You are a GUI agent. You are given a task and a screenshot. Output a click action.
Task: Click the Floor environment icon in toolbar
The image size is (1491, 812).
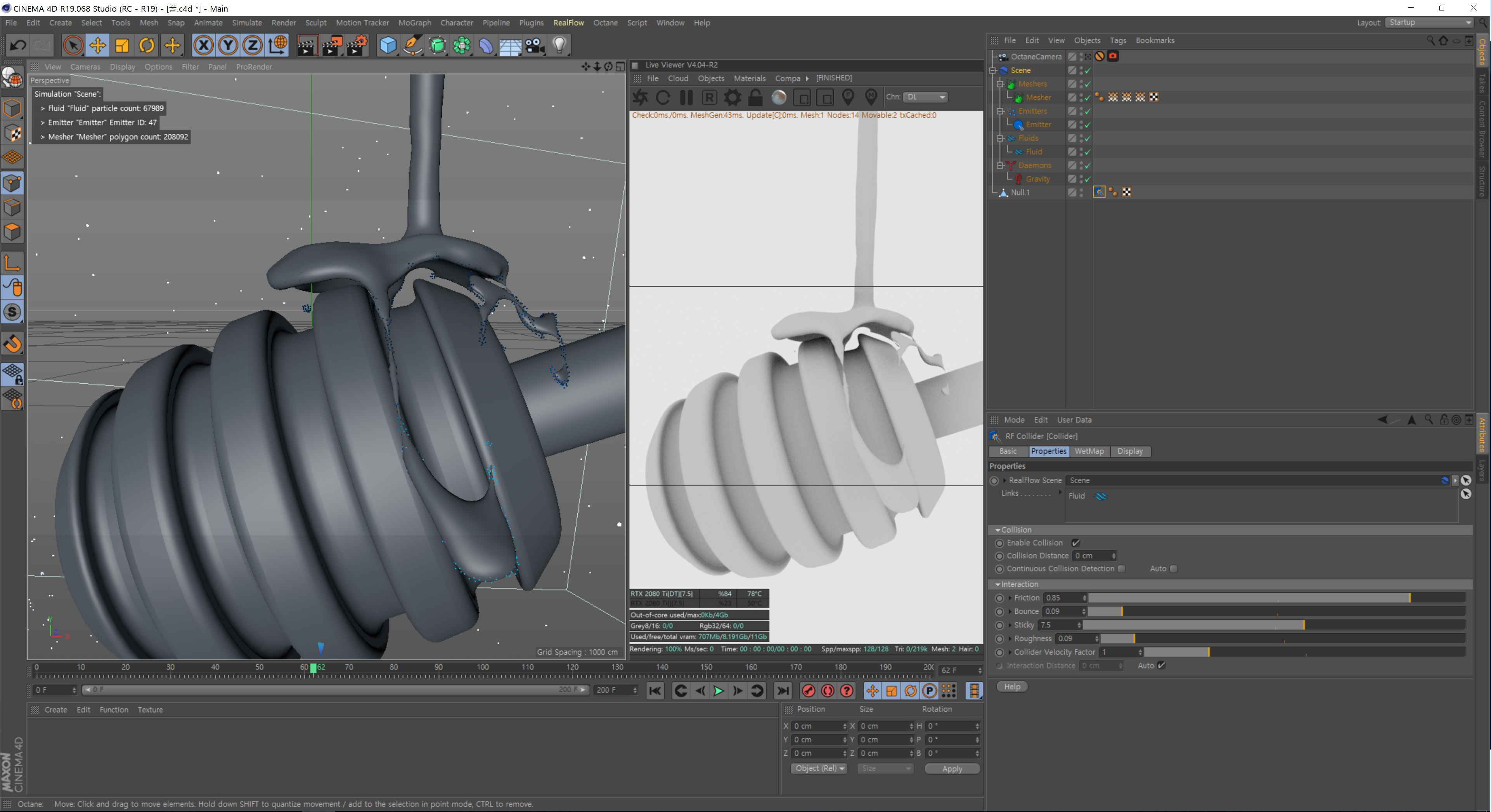tap(510, 45)
